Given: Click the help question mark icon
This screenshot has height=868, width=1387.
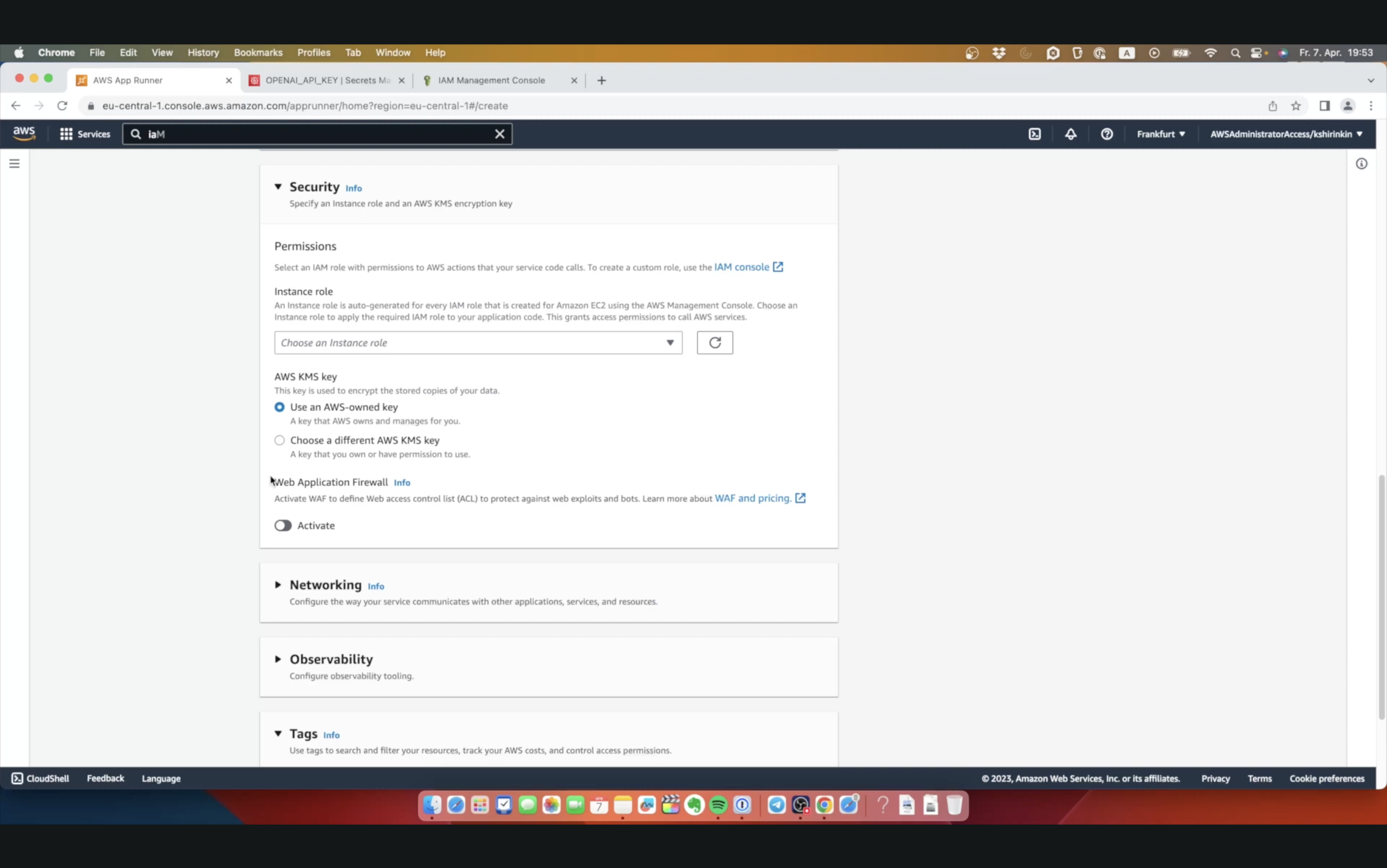Looking at the screenshot, I should click(x=1107, y=134).
